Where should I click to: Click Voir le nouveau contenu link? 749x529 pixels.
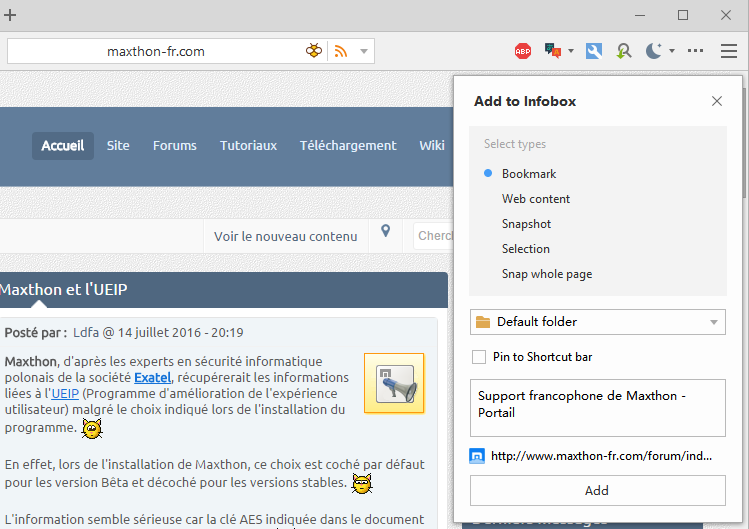(286, 237)
